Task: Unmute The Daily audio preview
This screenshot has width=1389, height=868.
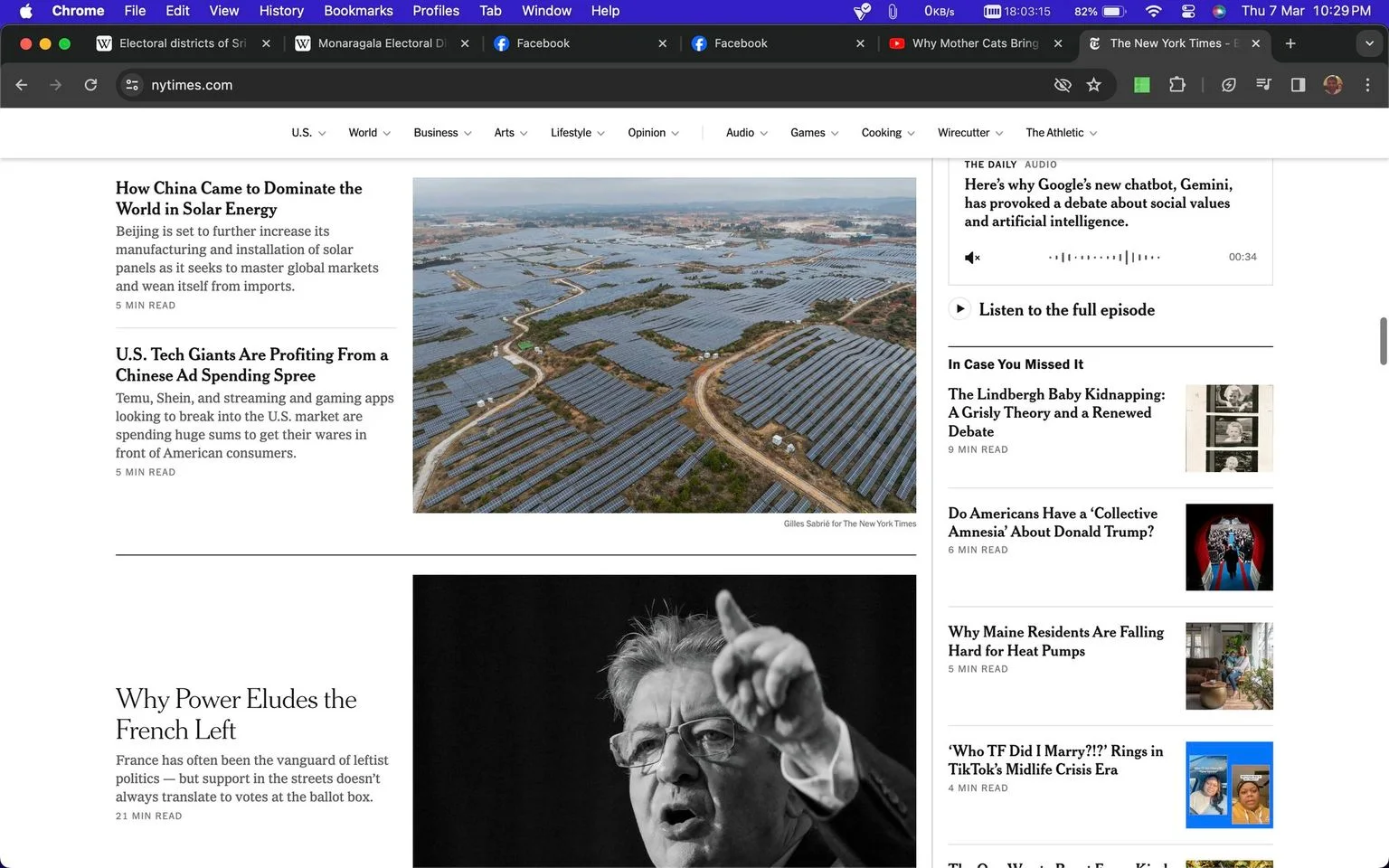Action: point(972,258)
